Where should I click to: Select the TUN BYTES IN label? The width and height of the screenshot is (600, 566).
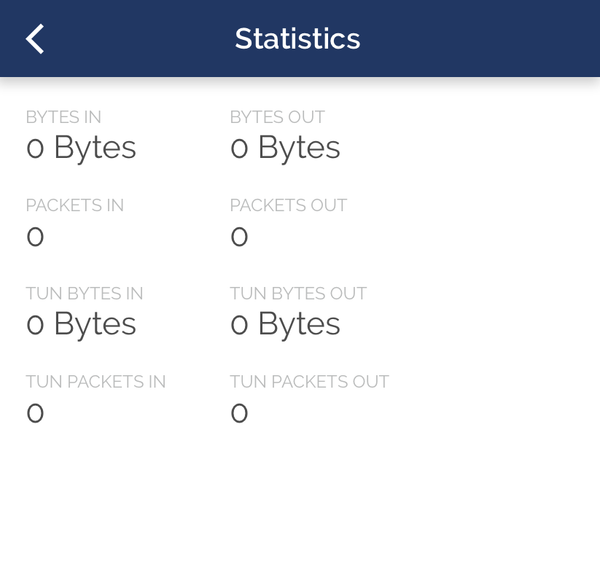[x=85, y=294]
